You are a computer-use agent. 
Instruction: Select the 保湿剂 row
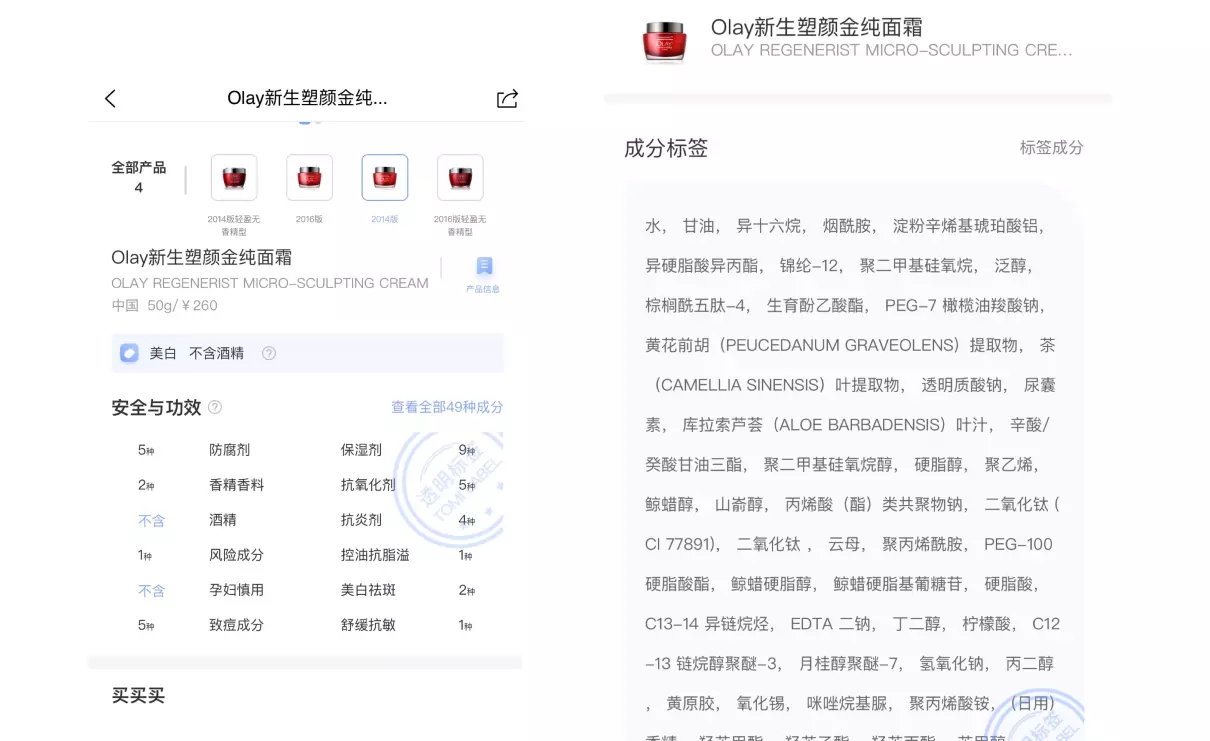click(408, 450)
